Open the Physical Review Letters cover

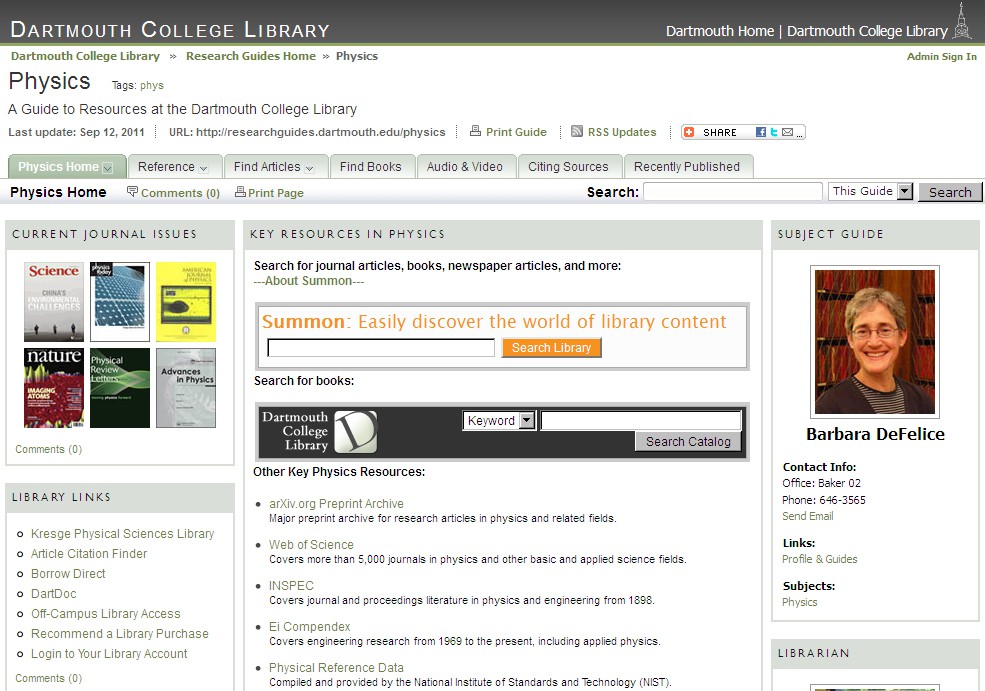119,388
